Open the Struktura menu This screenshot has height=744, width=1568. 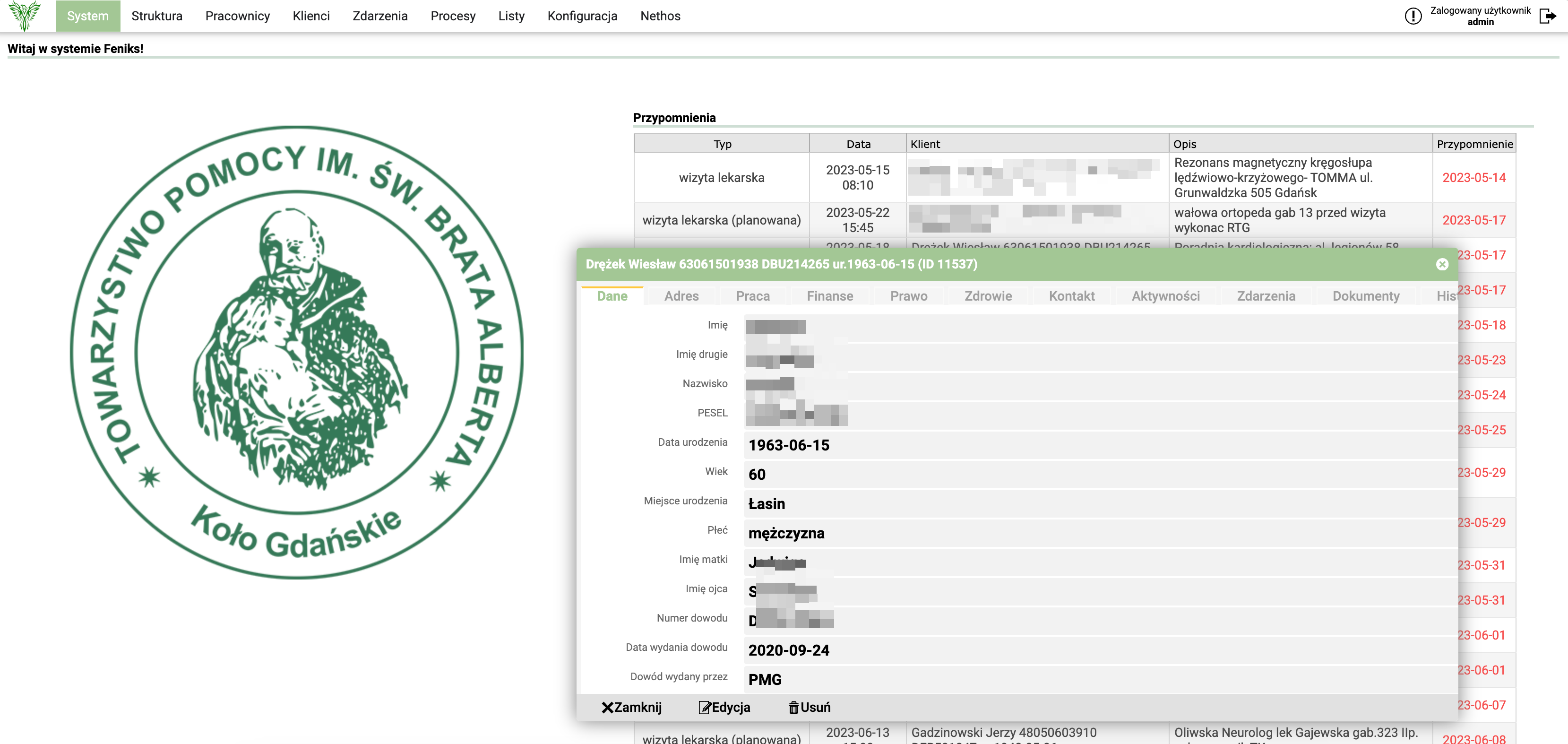coord(157,16)
